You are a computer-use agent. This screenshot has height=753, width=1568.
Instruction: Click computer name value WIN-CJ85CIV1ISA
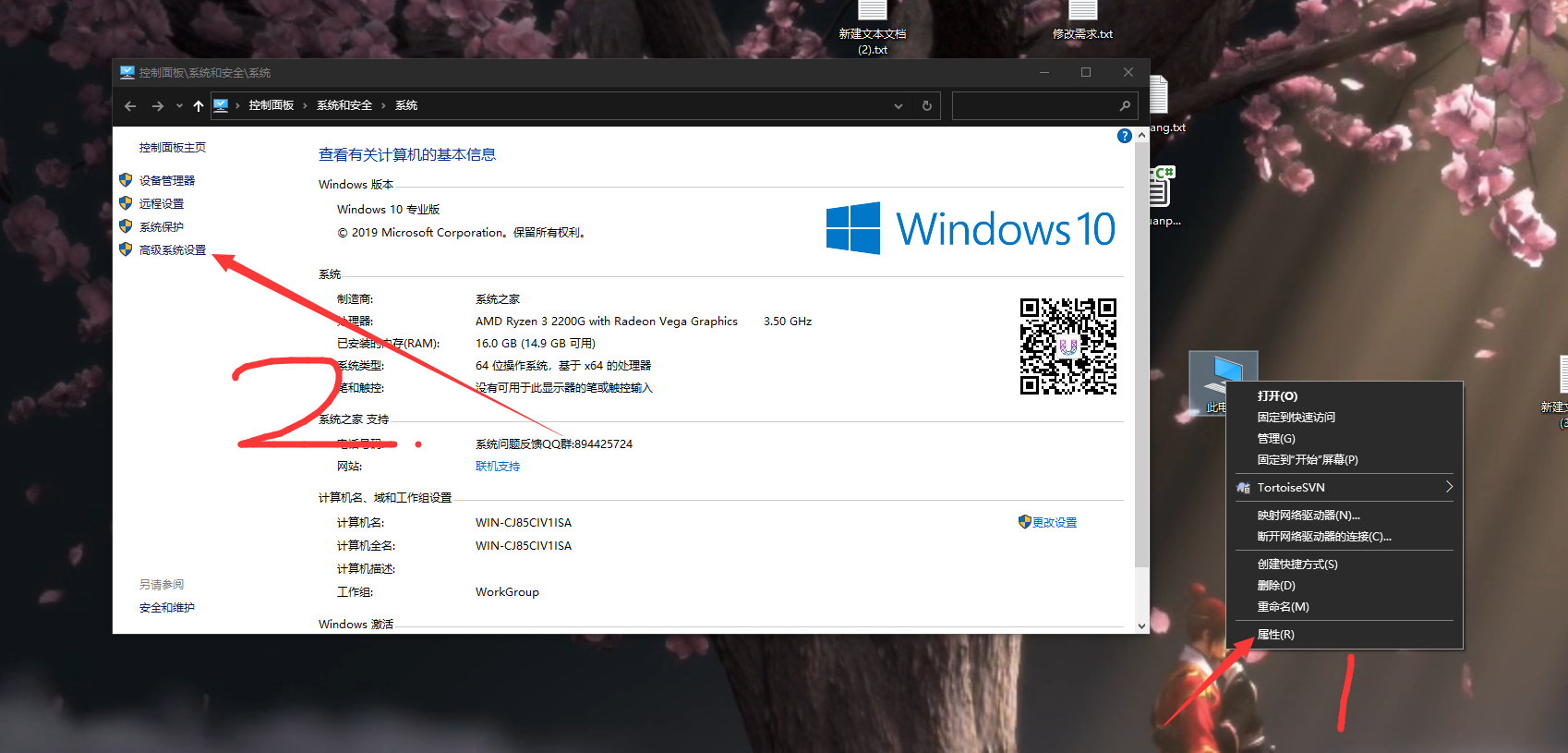[524, 522]
